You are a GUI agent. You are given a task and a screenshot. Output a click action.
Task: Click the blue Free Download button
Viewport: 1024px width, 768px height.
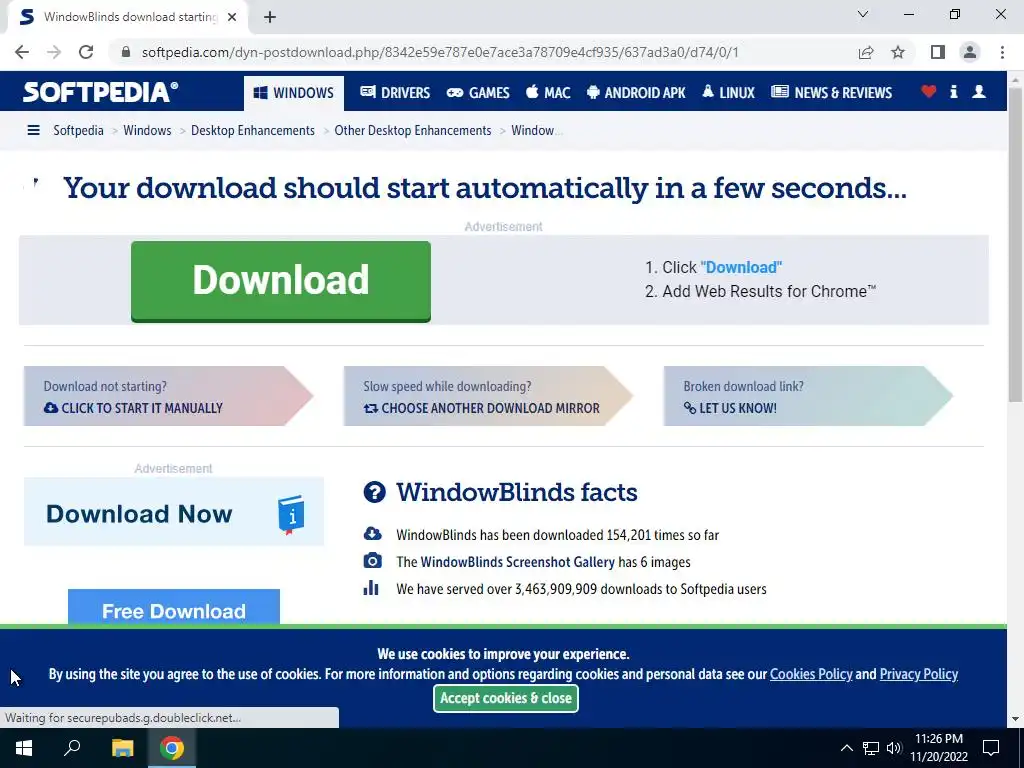174,607
